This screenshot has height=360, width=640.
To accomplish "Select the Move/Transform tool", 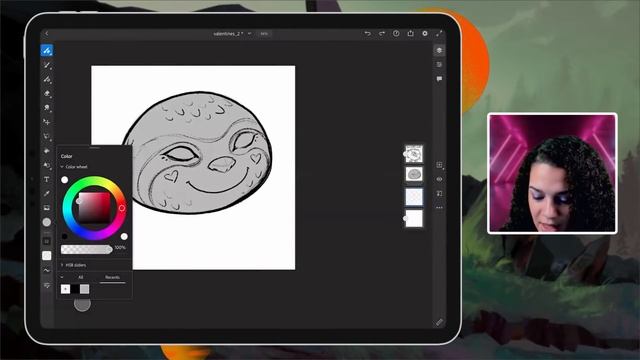I will (x=47, y=122).
